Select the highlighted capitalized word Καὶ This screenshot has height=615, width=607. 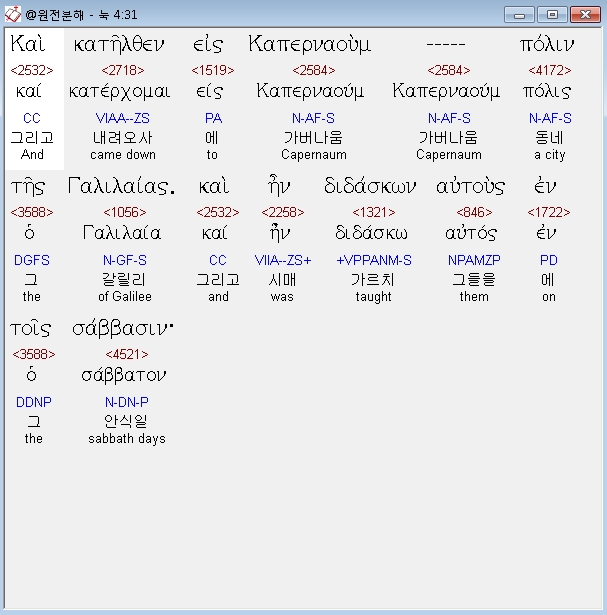[27, 43]
